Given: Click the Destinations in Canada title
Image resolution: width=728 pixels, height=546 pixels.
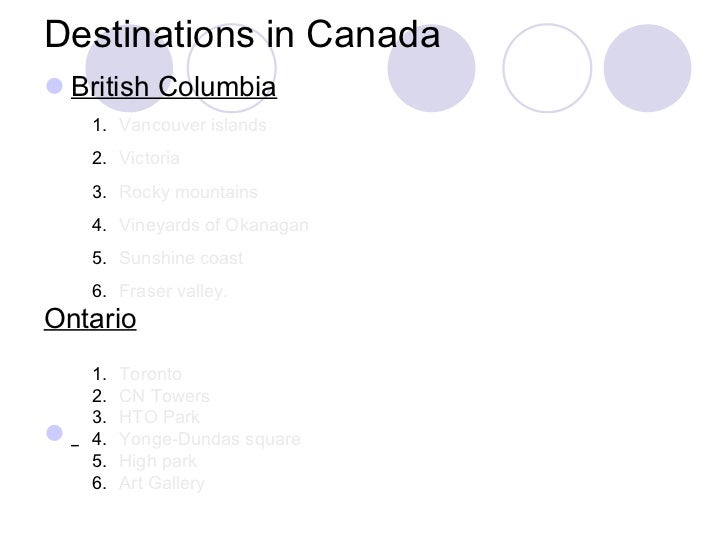Looking at the screenshot, I should [x=242, y=34].
